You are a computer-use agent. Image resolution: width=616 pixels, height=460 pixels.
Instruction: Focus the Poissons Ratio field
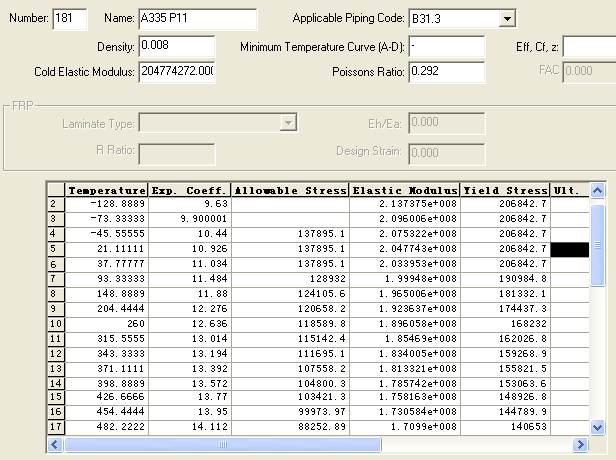pyautogui.click(x=446, y=71)
